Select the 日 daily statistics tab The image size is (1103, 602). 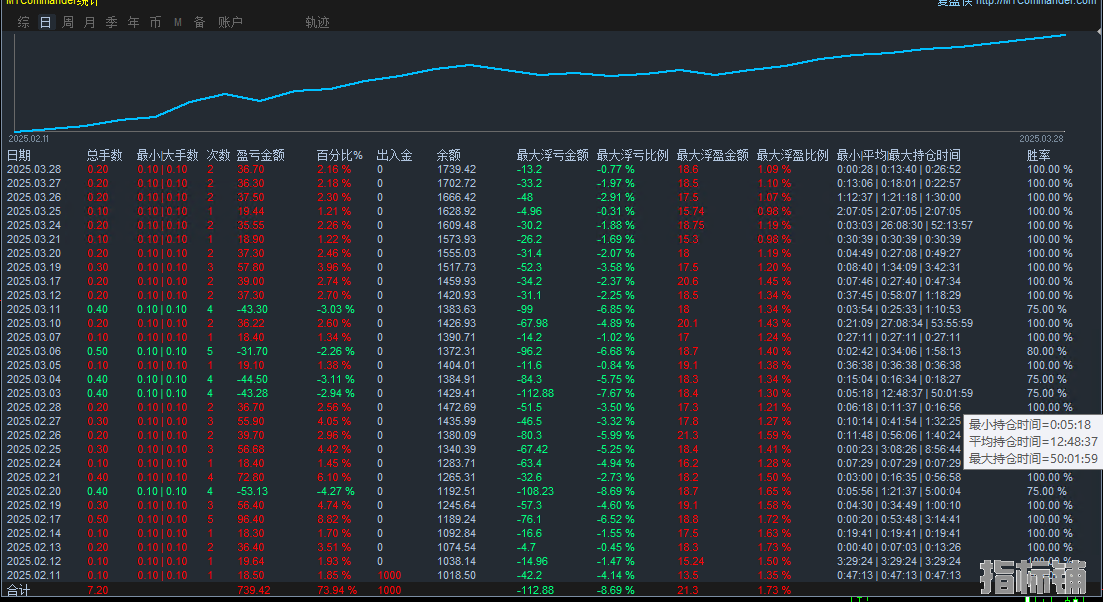point(45,22)
